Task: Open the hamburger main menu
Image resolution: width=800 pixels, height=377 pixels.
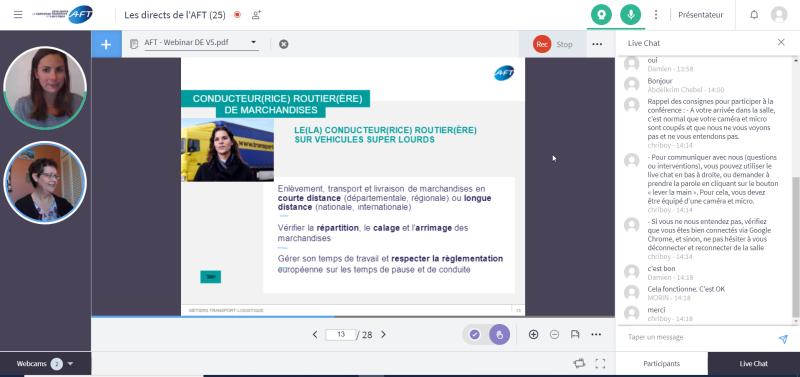Action: point(18,15)
